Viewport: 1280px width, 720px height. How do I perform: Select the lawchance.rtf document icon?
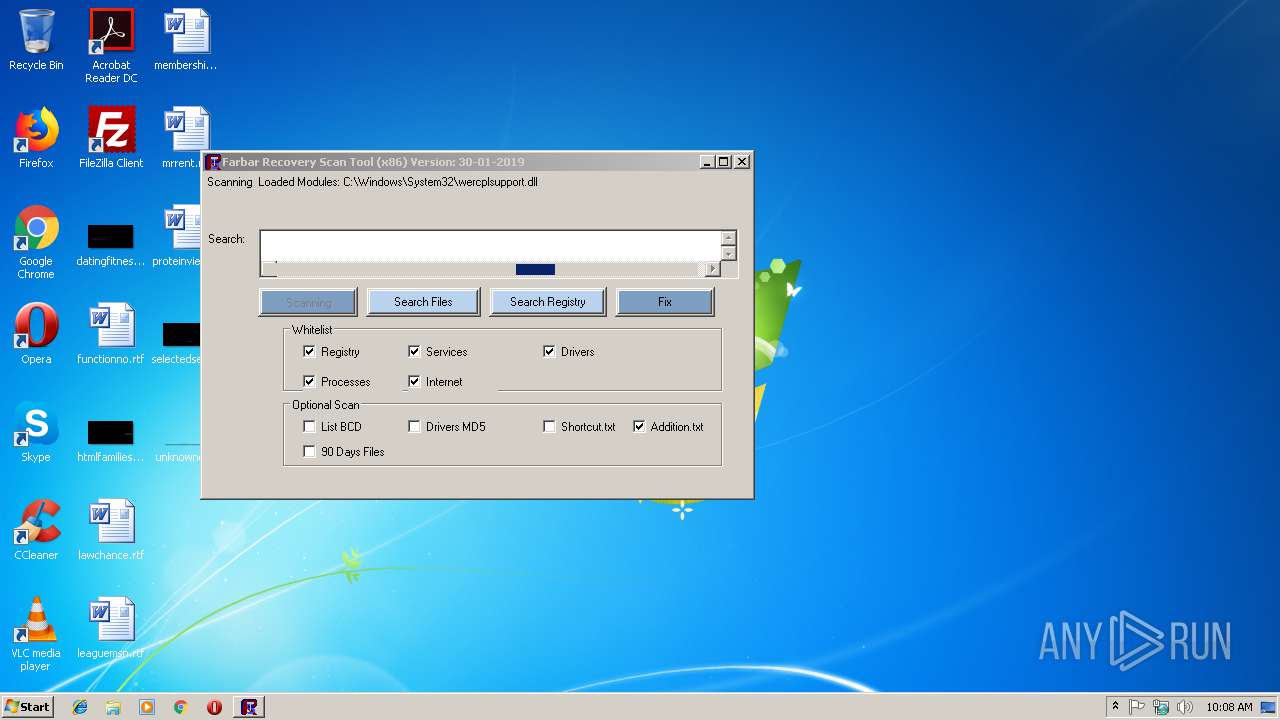(111, 530)
